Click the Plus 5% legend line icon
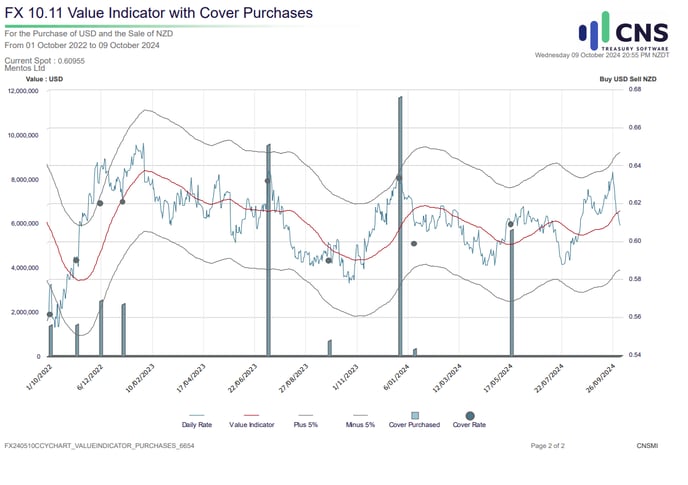The width and height of the screenshot is (688, 485). [306, 413]
